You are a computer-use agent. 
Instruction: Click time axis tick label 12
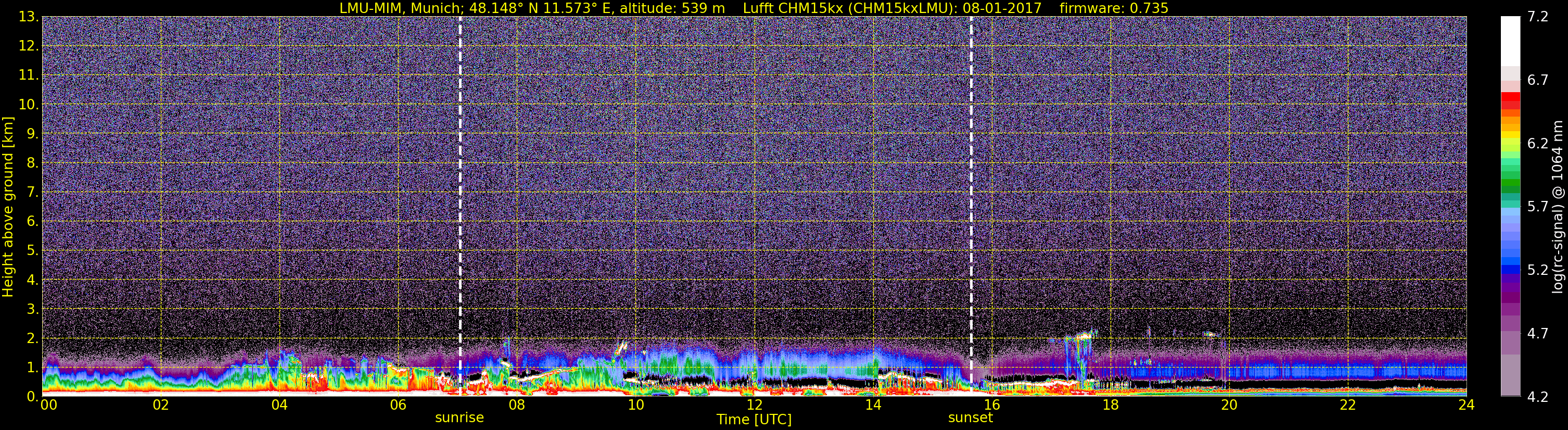(x=754, y=405)
